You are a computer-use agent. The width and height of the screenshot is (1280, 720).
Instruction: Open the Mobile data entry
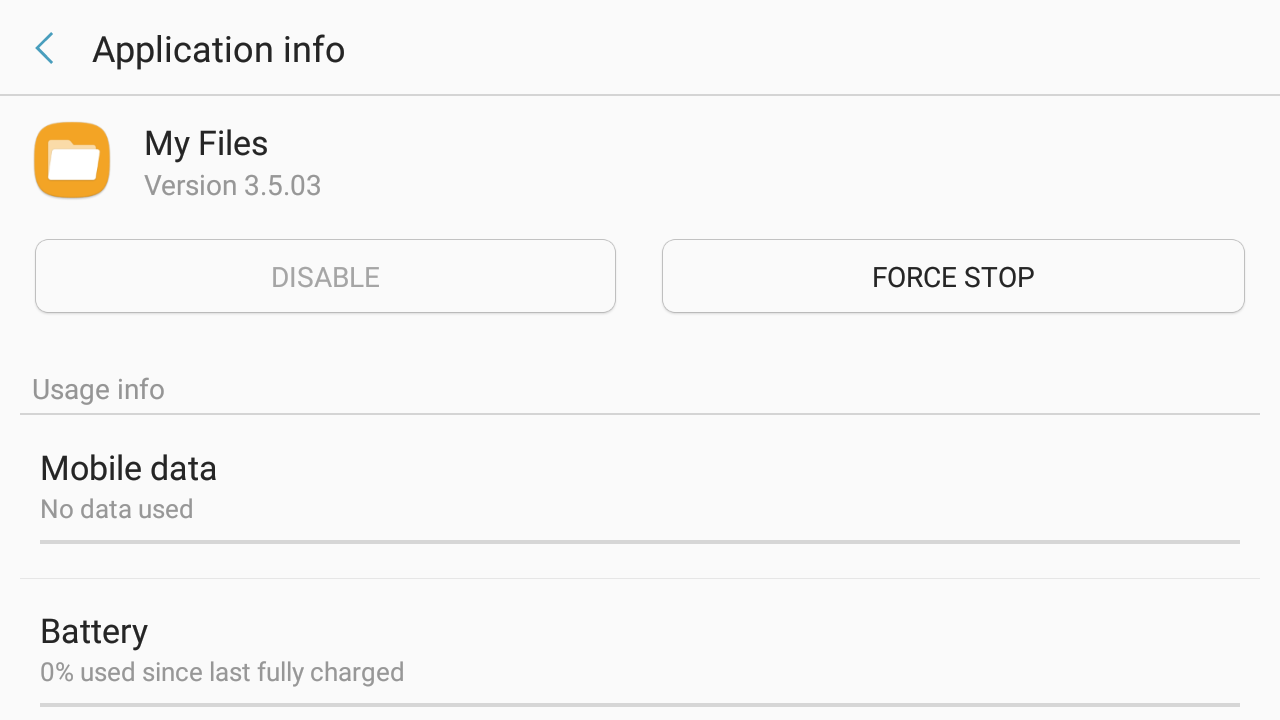(640, 488)
